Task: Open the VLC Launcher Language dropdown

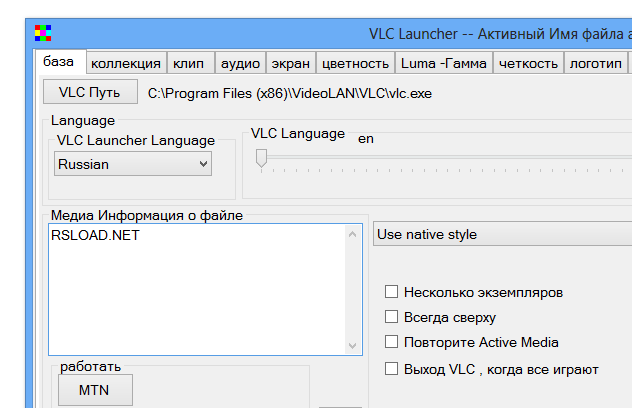Action: (133, 164)
